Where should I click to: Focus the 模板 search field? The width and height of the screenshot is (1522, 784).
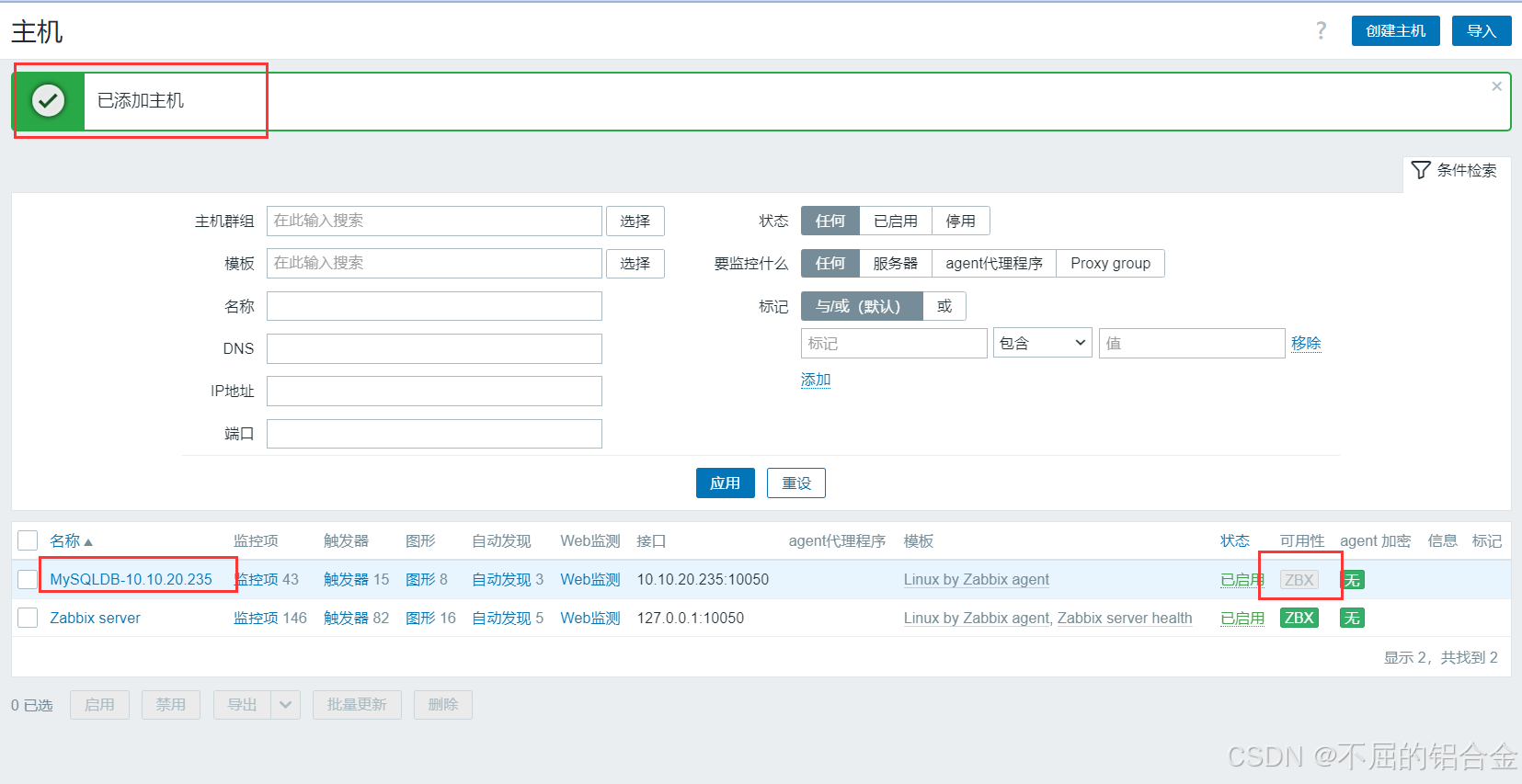click(x=434, y=263)
